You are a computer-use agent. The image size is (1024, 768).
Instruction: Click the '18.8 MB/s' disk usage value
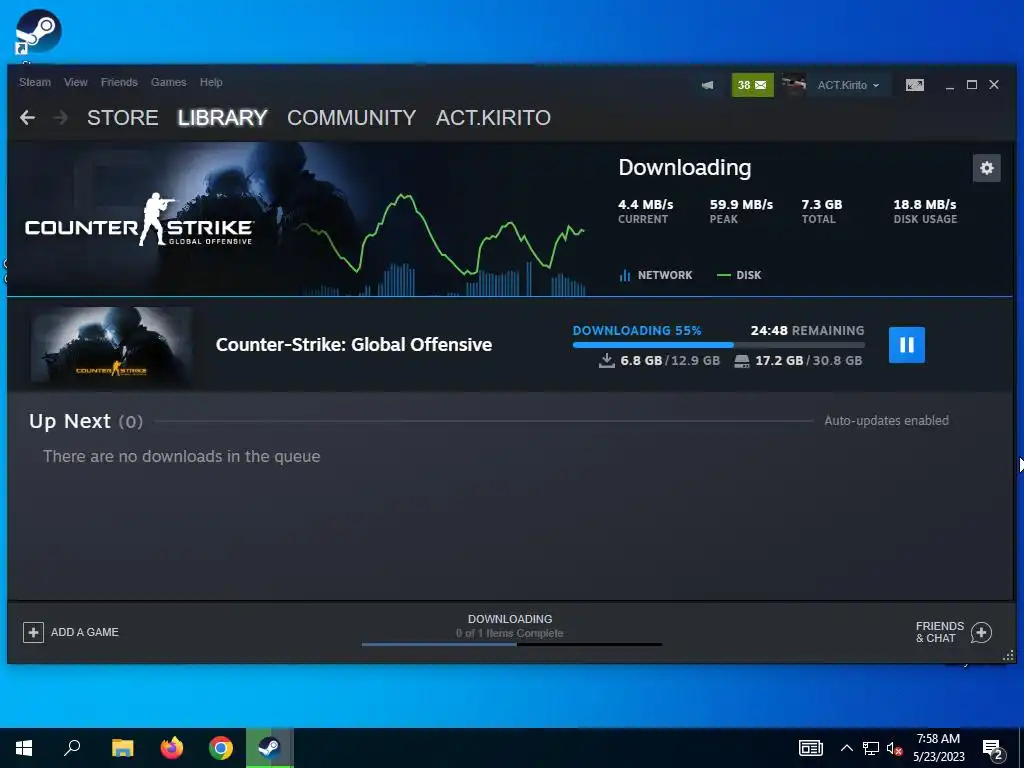click(925, 204)
